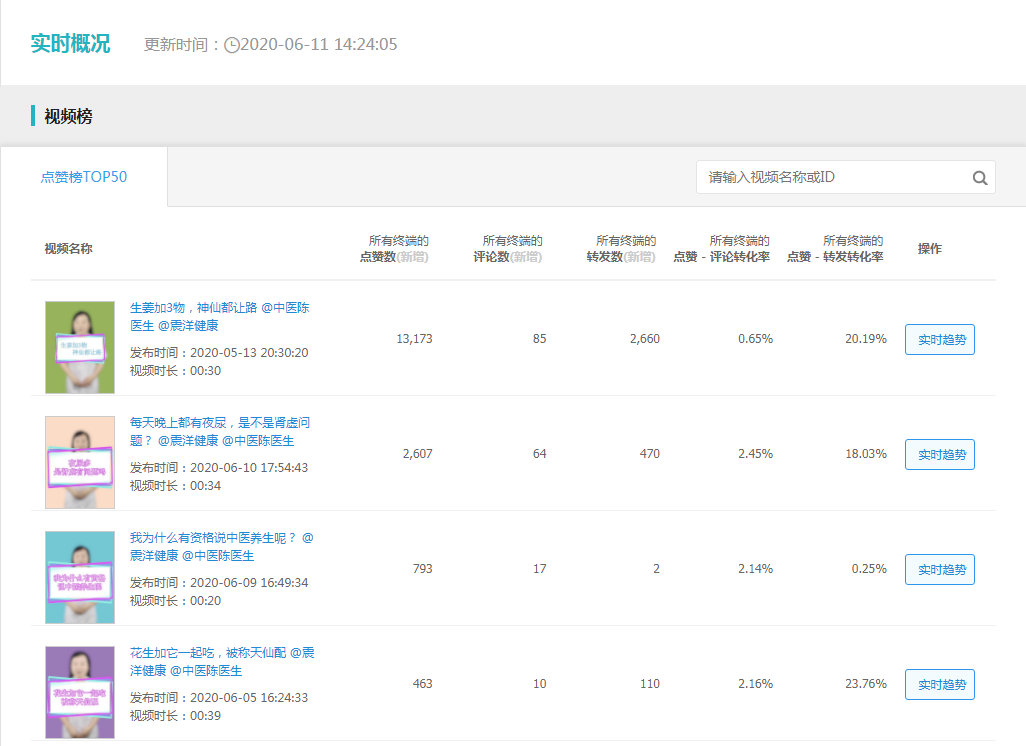
Task: Open 实时趋势 for the 夜尿 video
Action: pos(940,455)
